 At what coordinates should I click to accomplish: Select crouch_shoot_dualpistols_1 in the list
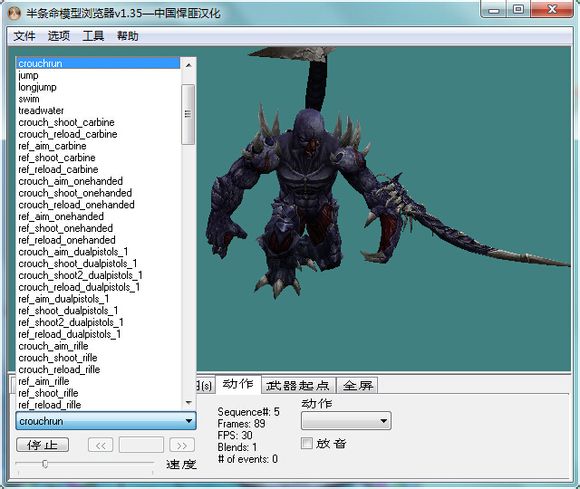click(x=98, y=264)
